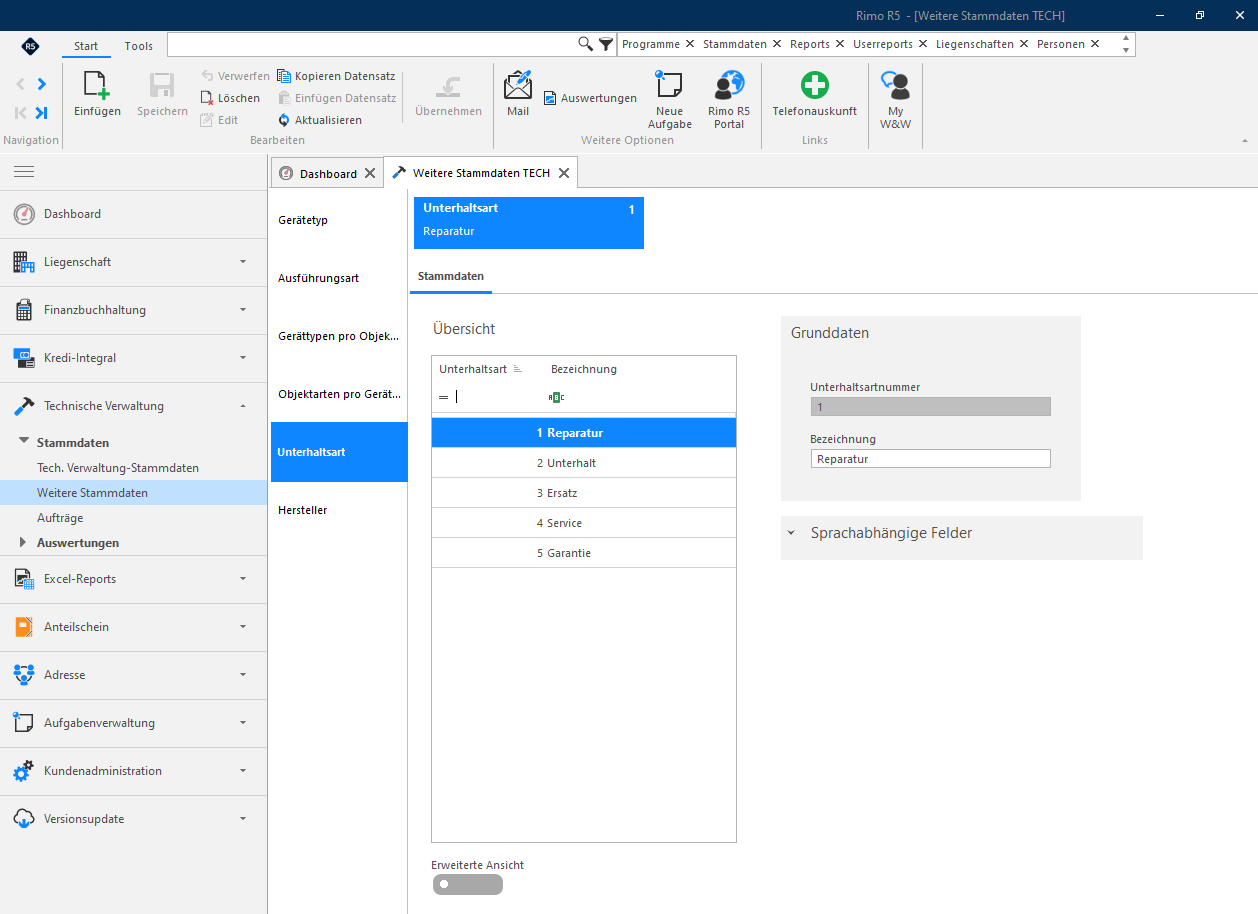Select the Ersatz row
Screen dimensions: 1258x914
pos(584,493)
